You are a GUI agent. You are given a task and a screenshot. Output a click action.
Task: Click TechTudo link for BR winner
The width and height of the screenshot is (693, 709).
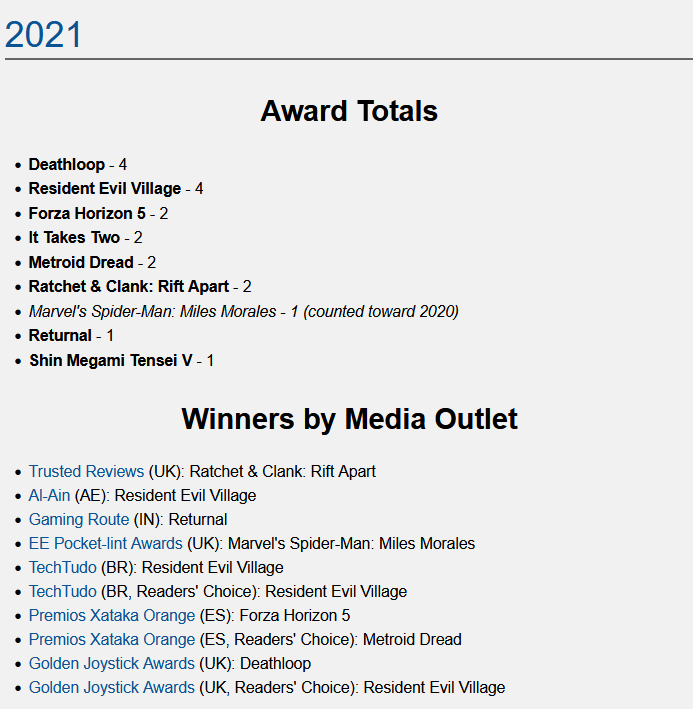(x=62, y=567)
